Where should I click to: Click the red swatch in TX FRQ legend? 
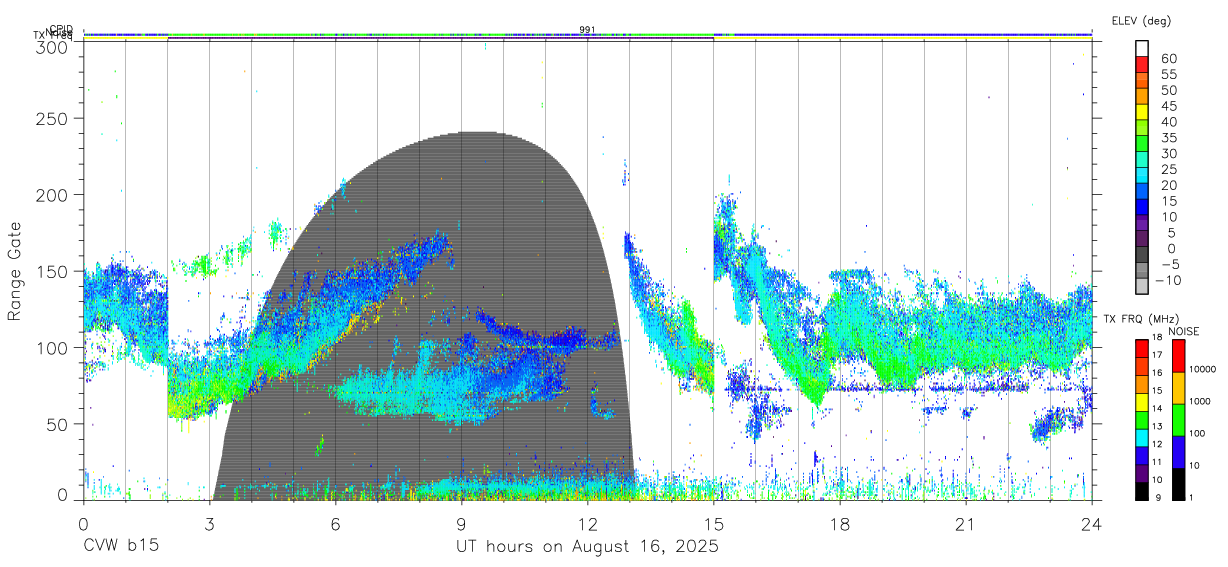coord(1142,348)
